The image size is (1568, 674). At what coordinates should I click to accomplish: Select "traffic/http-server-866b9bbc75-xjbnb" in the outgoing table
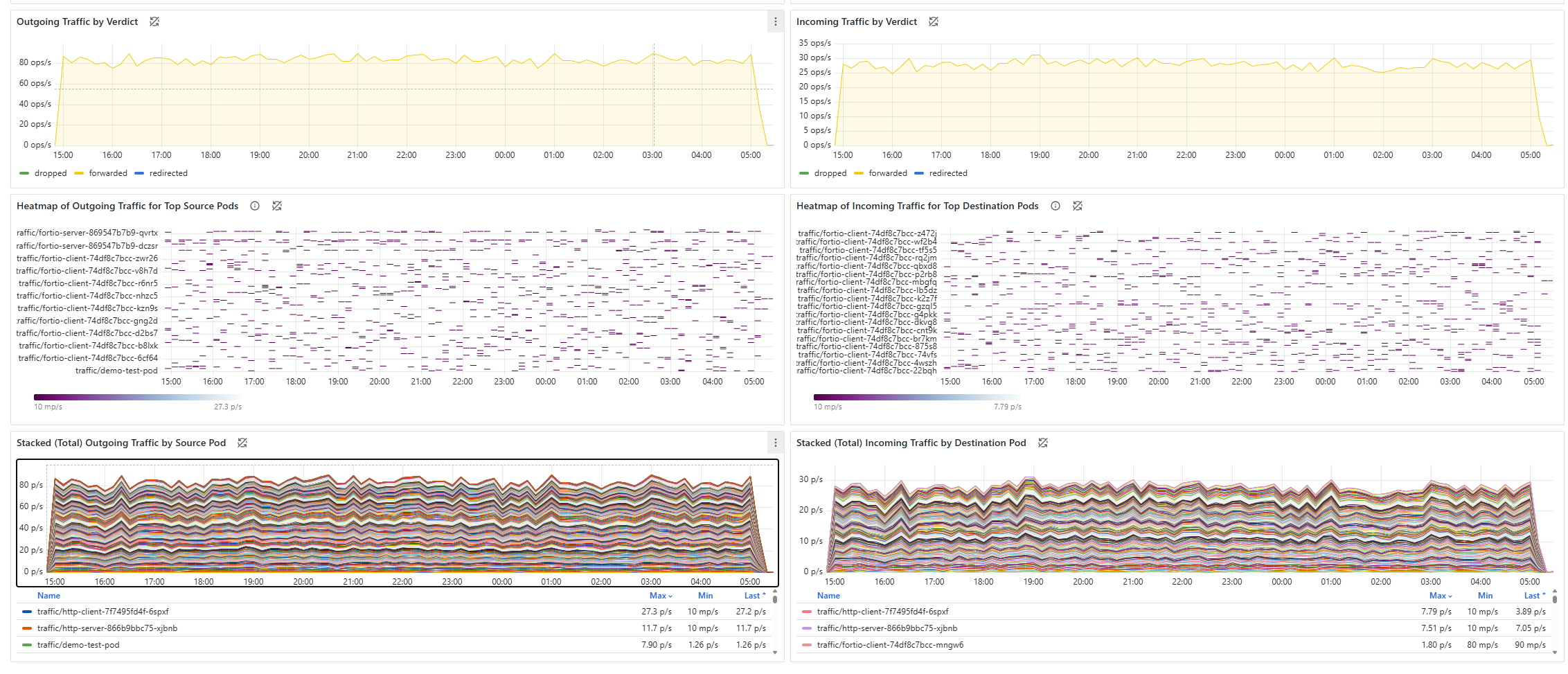[x=107, y=628]
